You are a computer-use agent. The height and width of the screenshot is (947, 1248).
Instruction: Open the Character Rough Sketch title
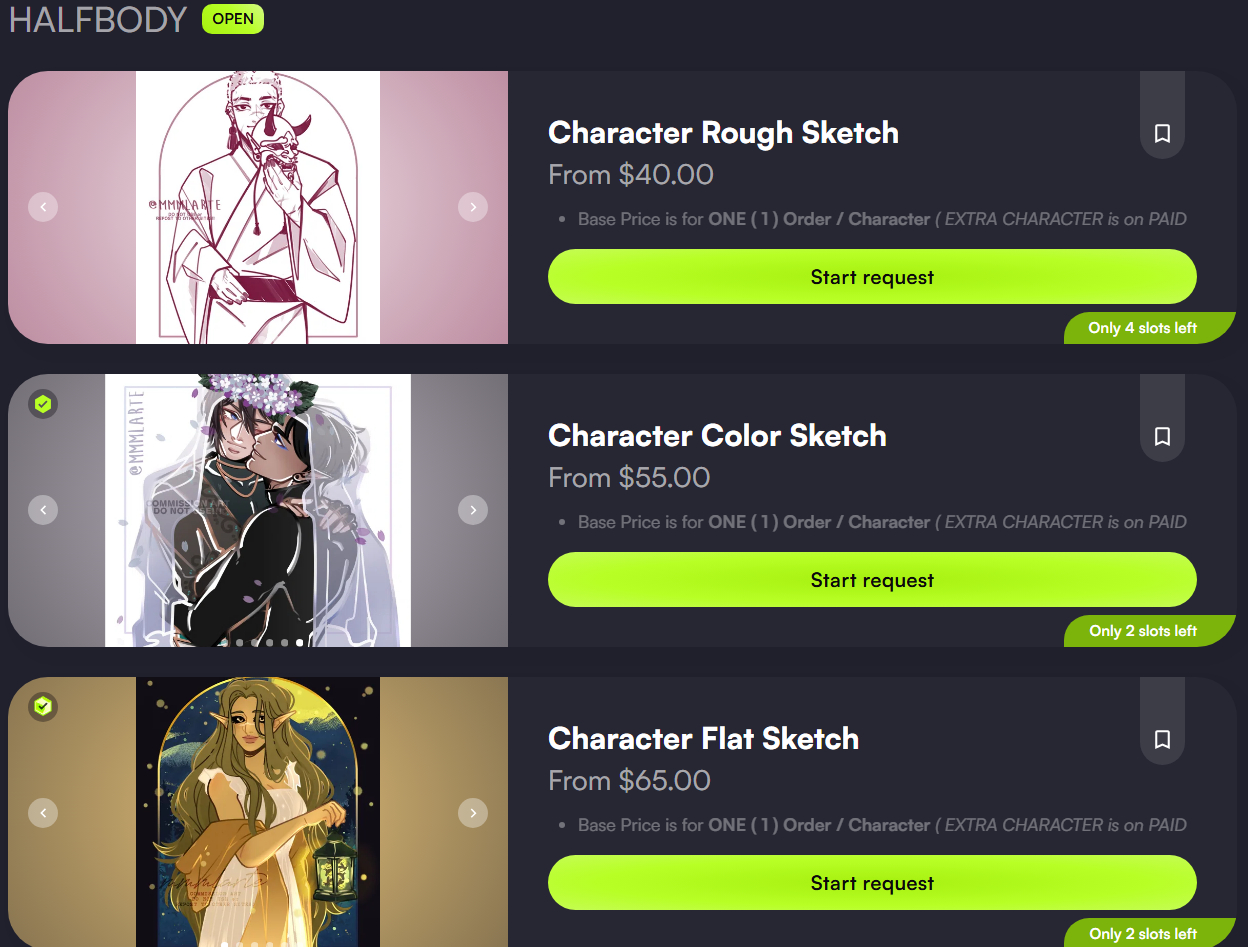coord(723,133)
